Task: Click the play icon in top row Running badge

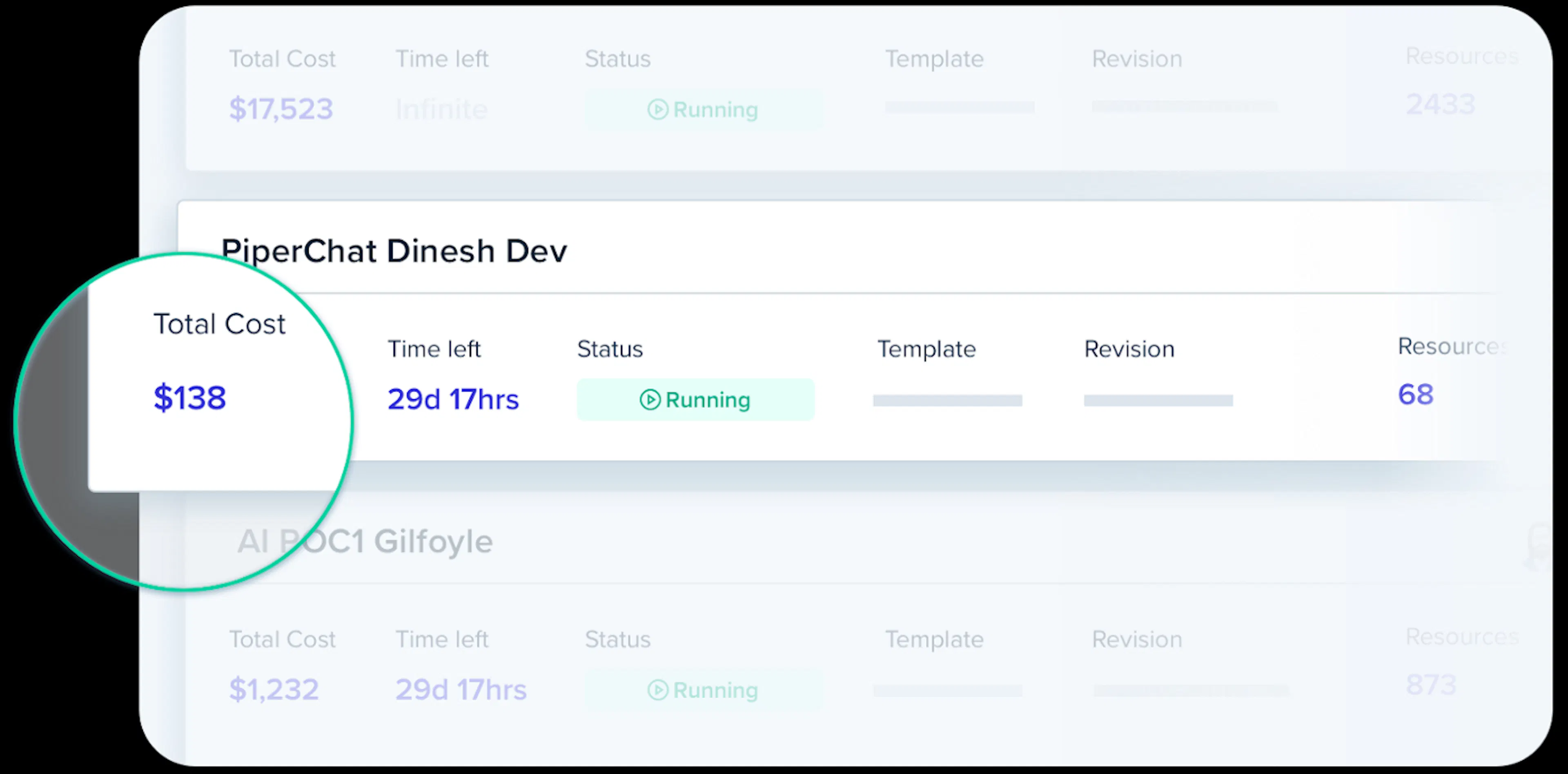Action: [x=657, y=109]
